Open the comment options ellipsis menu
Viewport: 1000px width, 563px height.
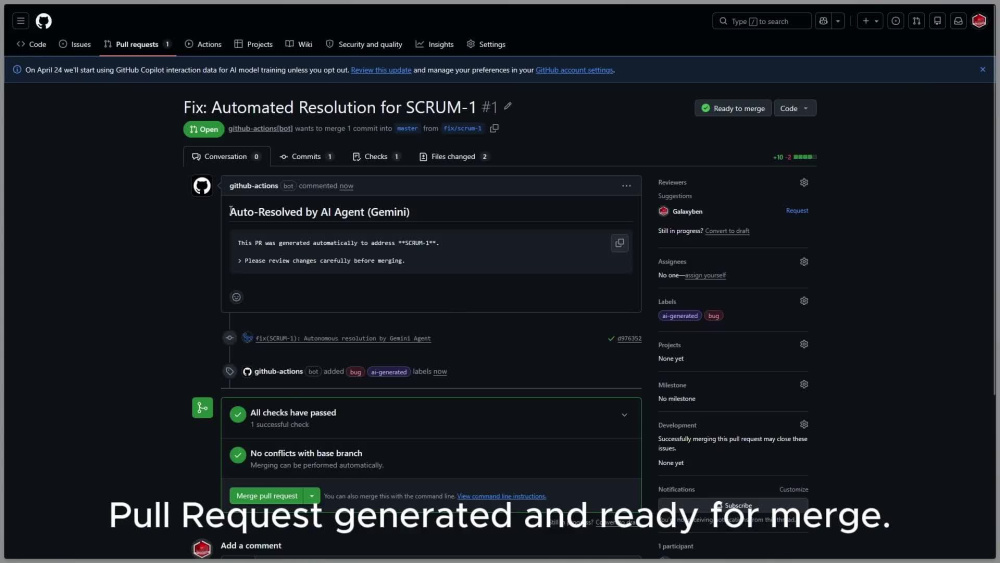pos(626,186)
